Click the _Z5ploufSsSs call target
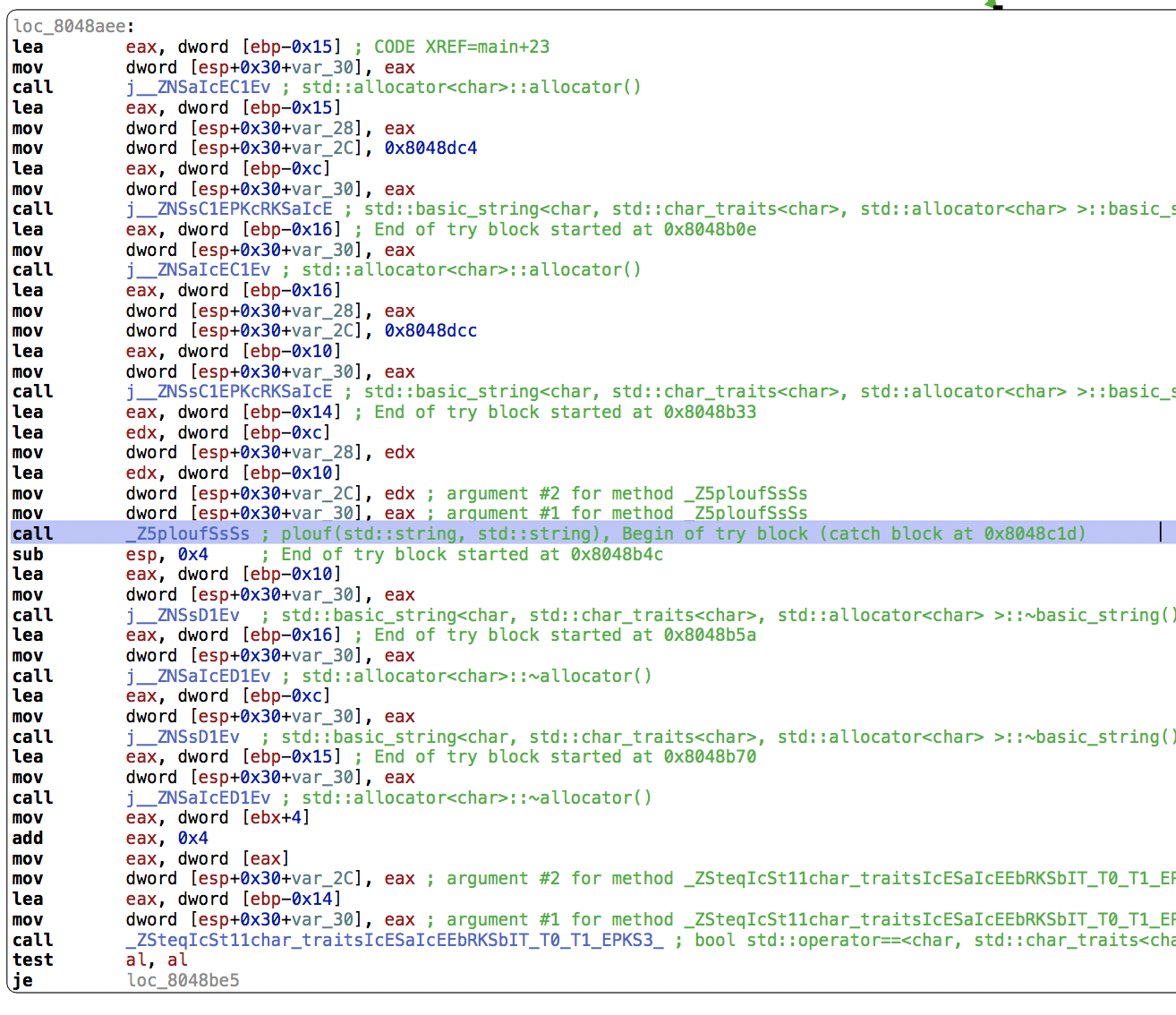1176x1015 pixels. pos(187,533)
